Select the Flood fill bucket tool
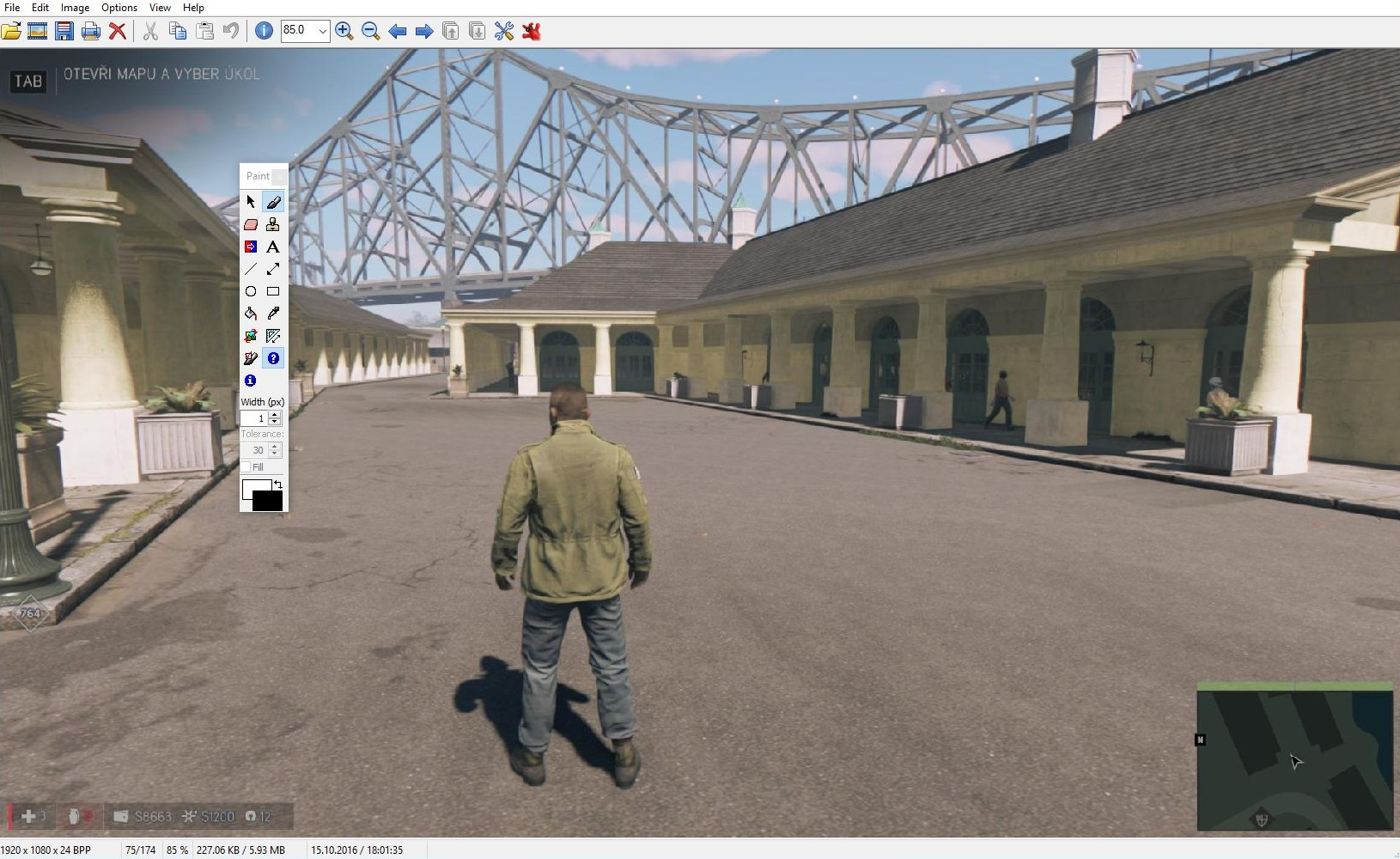 [251, 314]
